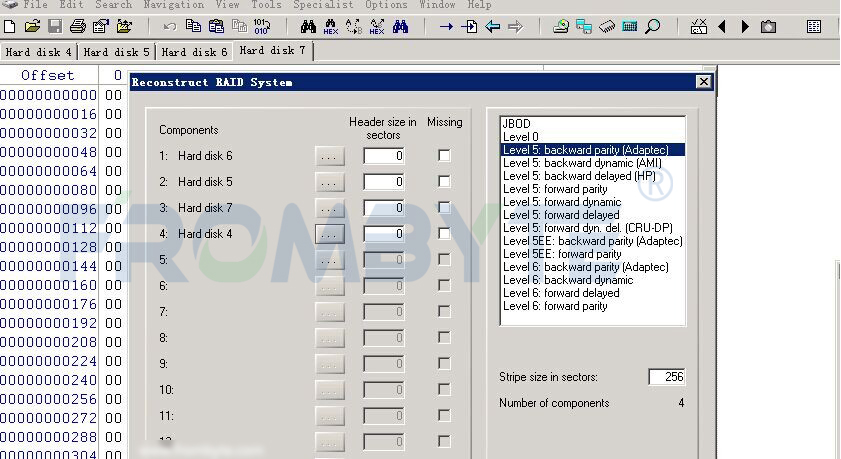841x459 pixels.
Task: Click the Go To Sector arrow-into-page icon
Action: (469, 26)
